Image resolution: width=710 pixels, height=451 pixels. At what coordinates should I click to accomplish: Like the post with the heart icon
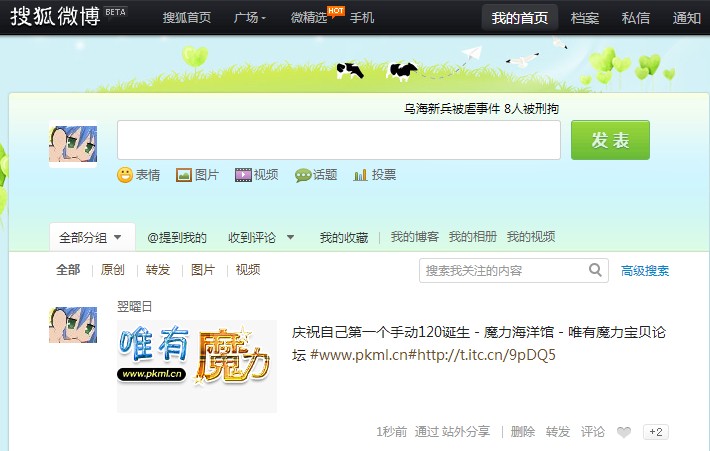[624, 432]
